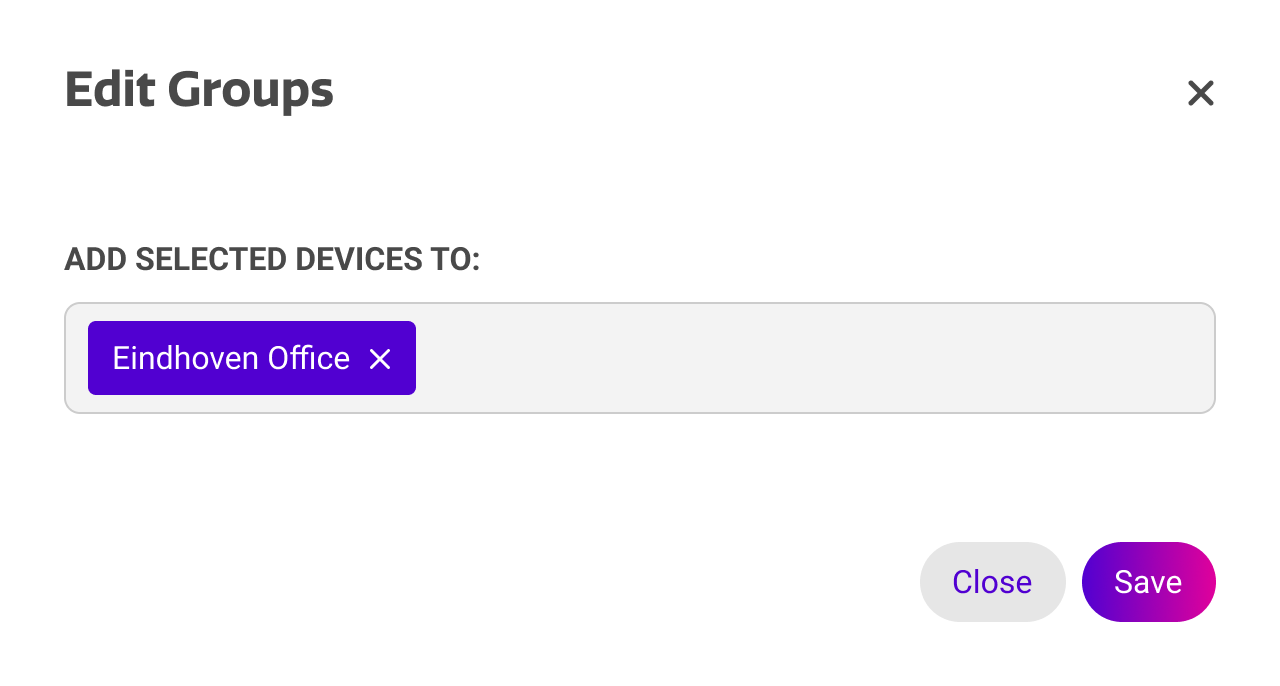The image size is (1280, 686).
Task: Click the Add Selected Devices To label
Action: [272, 260]
